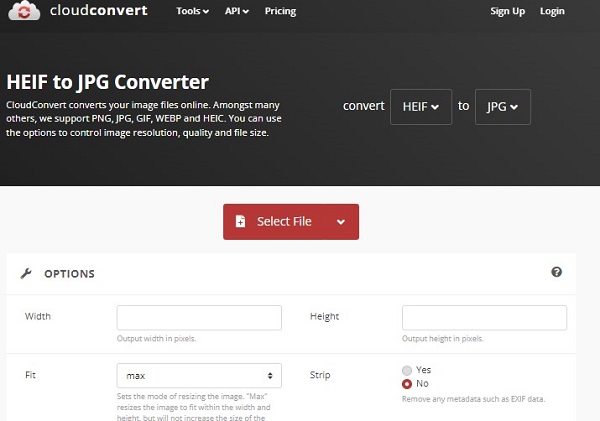The height and width of the screenshot is (421, 600).
Task: Click the wrench icon beside OPTIONS
Action: [26, 274]
